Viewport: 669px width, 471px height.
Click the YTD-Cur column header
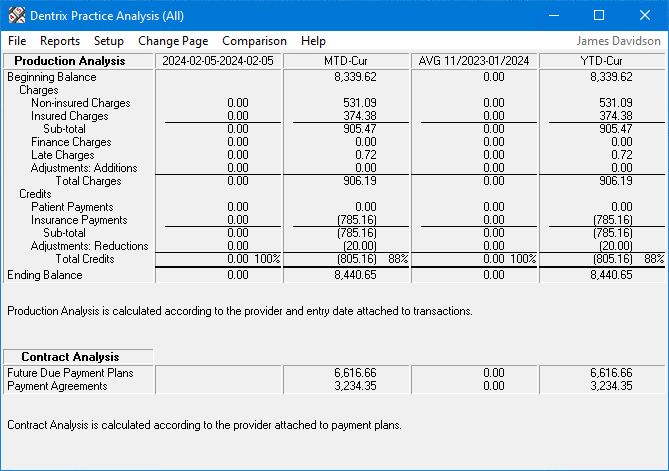pyautogui.click(x=602, y=61)
